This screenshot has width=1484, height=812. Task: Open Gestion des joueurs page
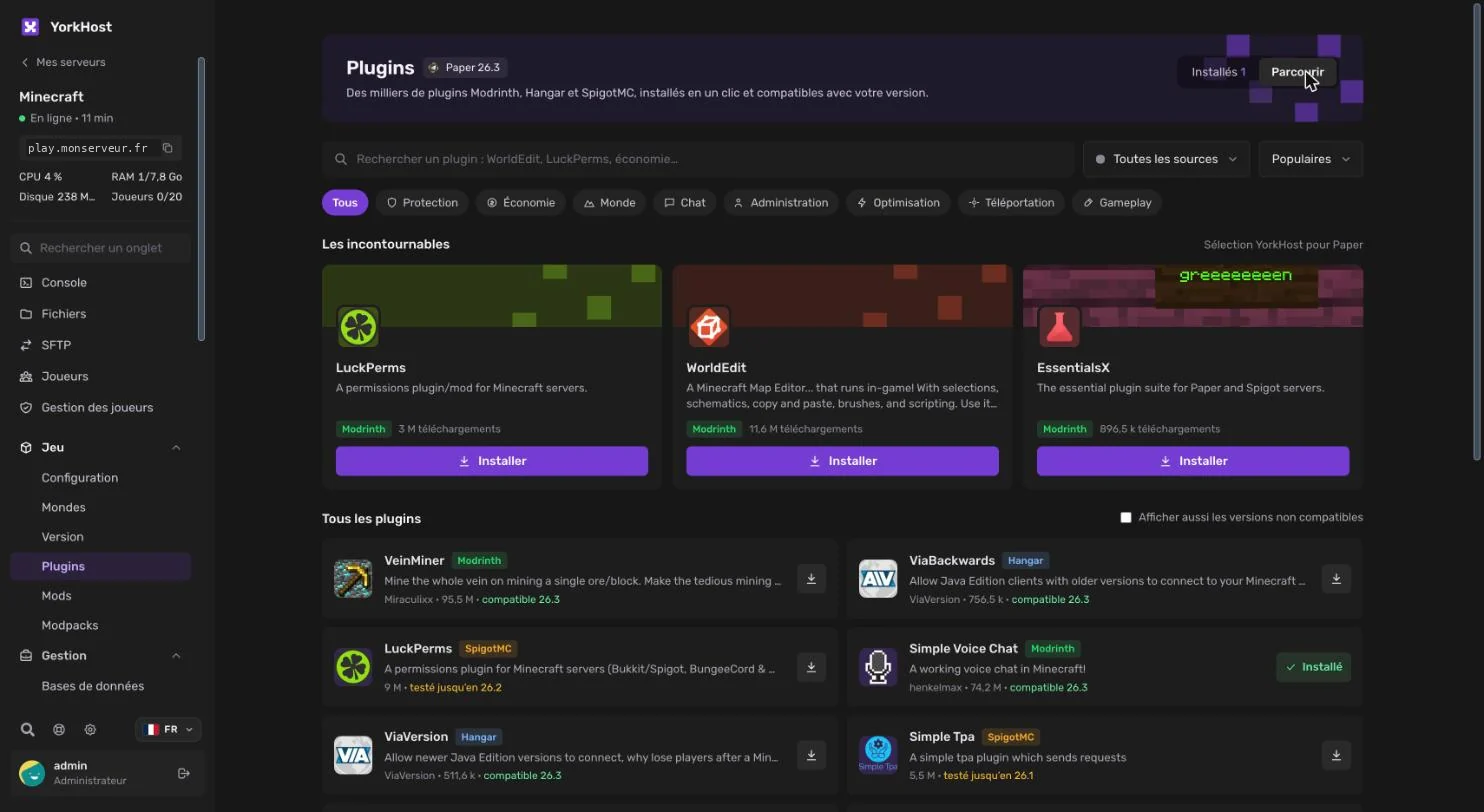click(x=100, y=407)
